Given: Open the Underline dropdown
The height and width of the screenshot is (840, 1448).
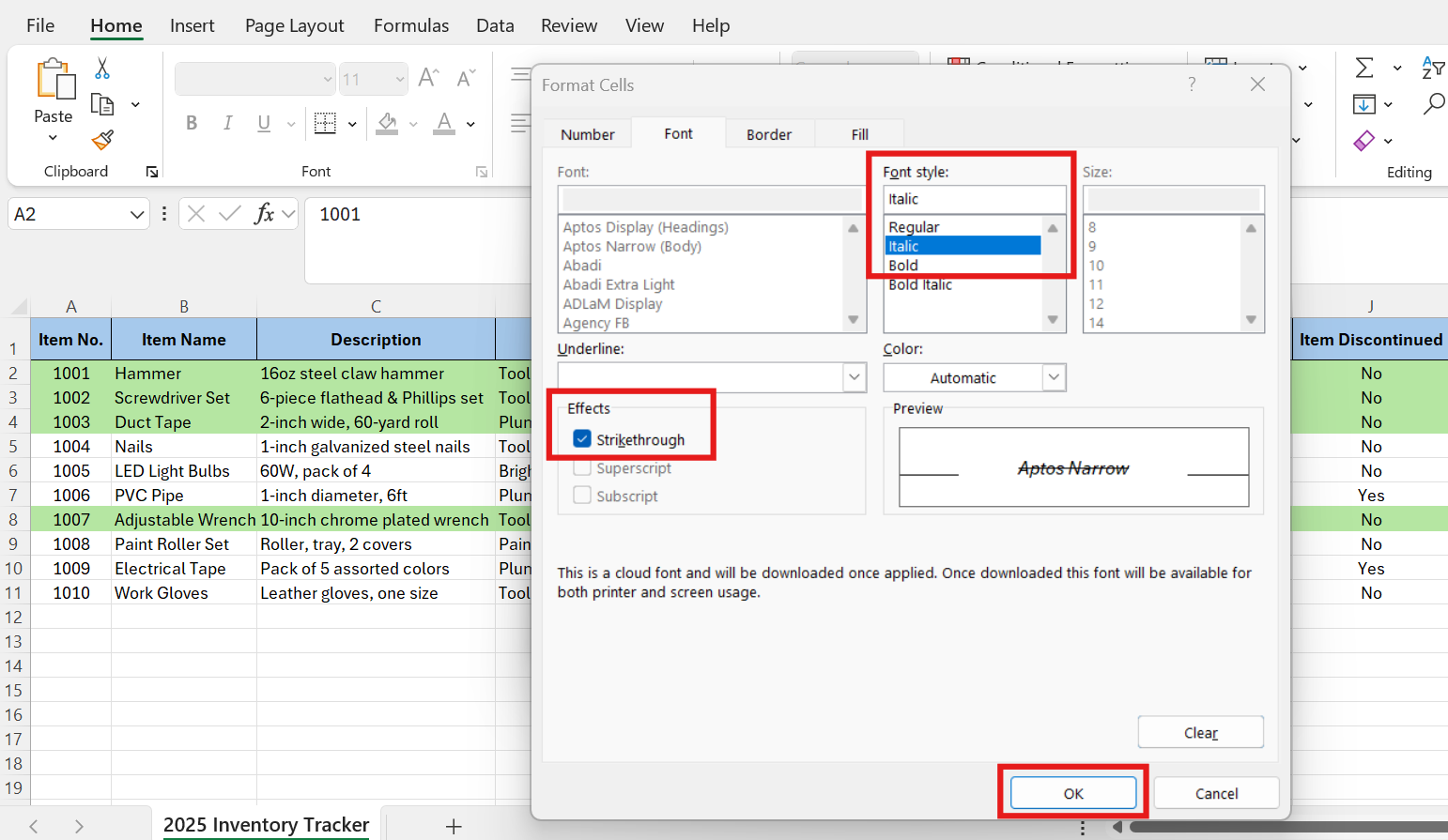Looking at the screenshot, I should pos(854,377).
